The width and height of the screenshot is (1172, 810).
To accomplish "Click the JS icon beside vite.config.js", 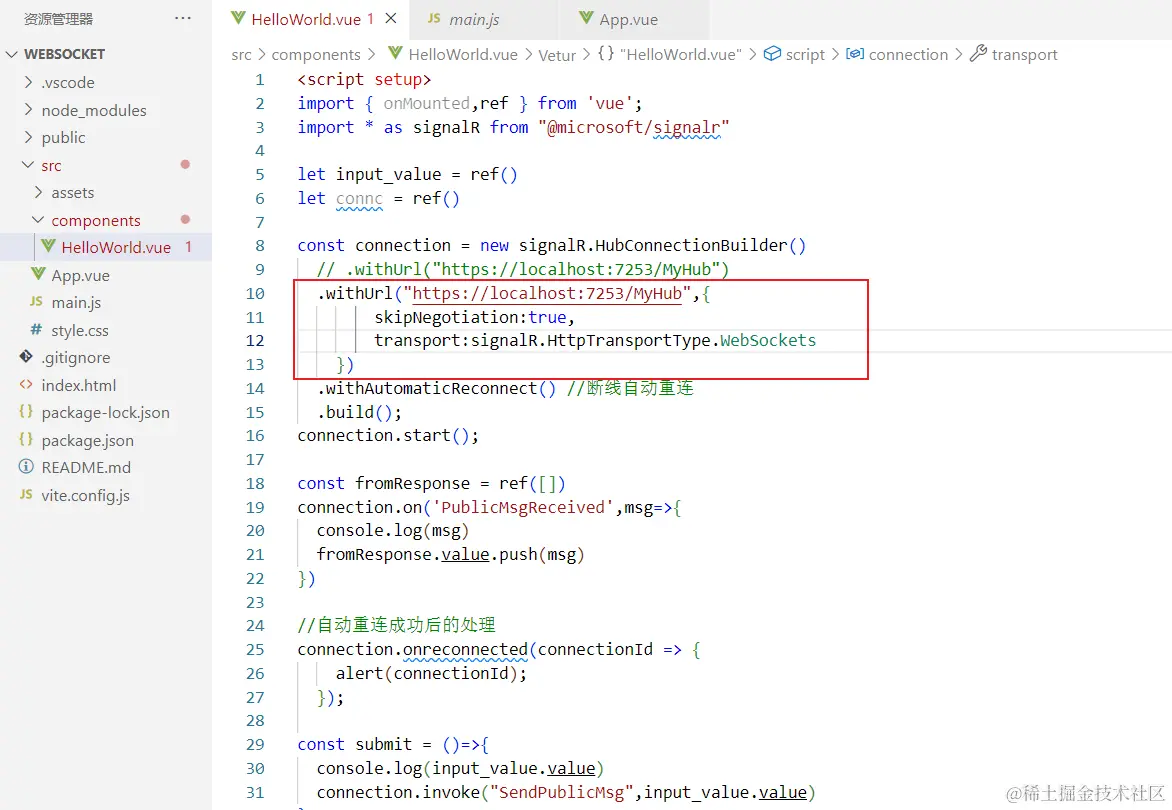I will (26, 494).
